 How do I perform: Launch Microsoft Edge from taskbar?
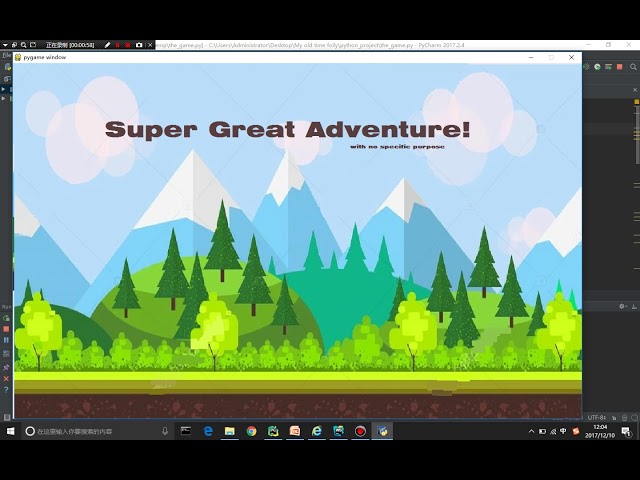pyautogui.click(x=208, y=431)
